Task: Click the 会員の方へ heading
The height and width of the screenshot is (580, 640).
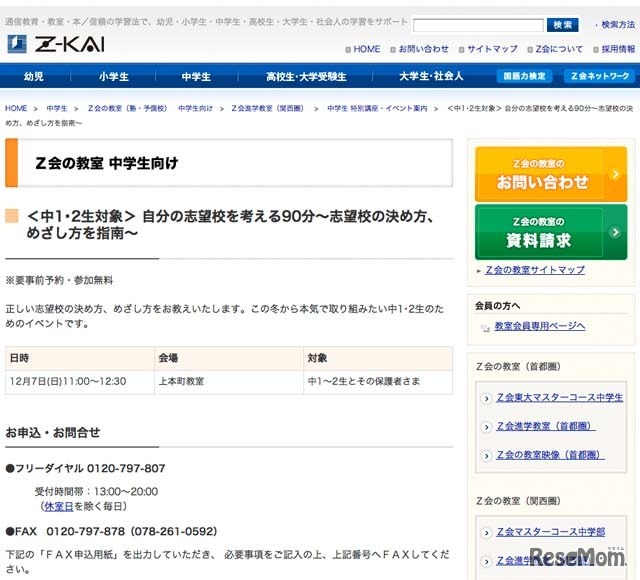Action: [498, 305]
